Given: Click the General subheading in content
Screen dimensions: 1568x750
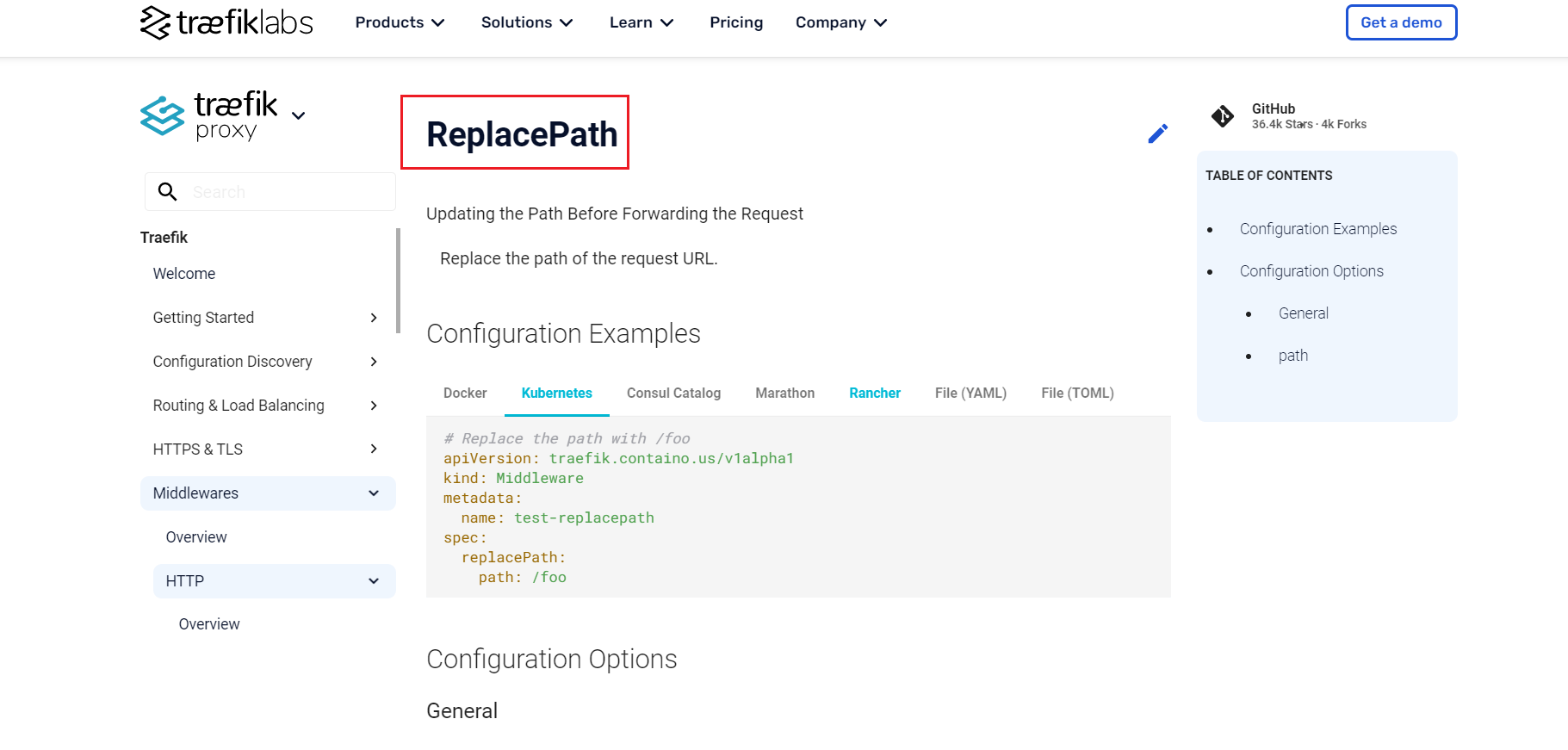Looking at the screenshot, I should tap(462, 711).
